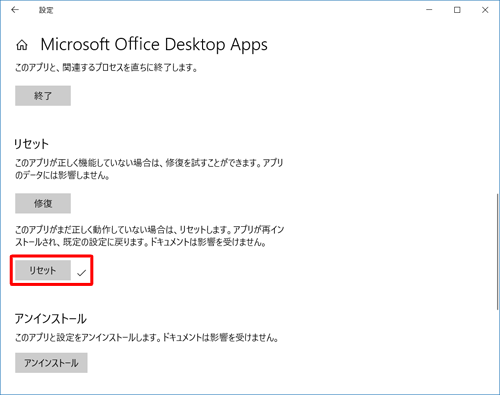Click the checkmark beside リセット button
Image resolution: width=500 pixels, height=395 pixels.
coord(81,273)
